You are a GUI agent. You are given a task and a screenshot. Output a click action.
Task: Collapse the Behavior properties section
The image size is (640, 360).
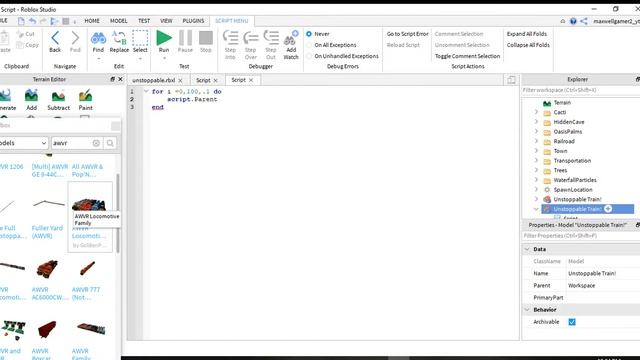(527, 310)
